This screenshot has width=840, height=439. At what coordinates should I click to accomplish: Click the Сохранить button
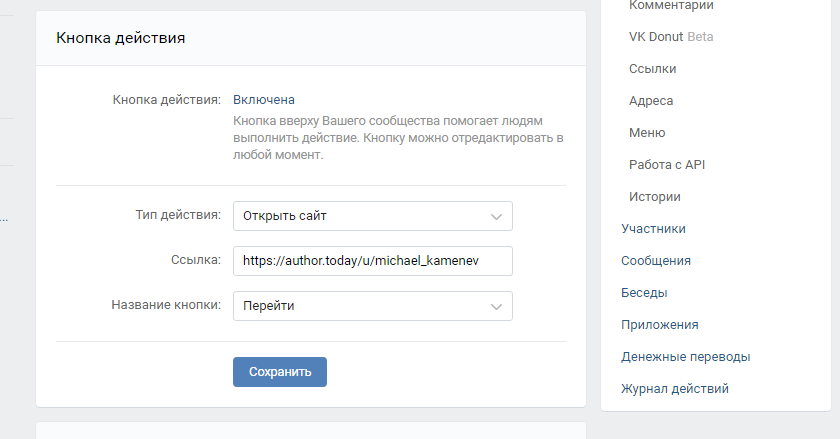point(280,371)
